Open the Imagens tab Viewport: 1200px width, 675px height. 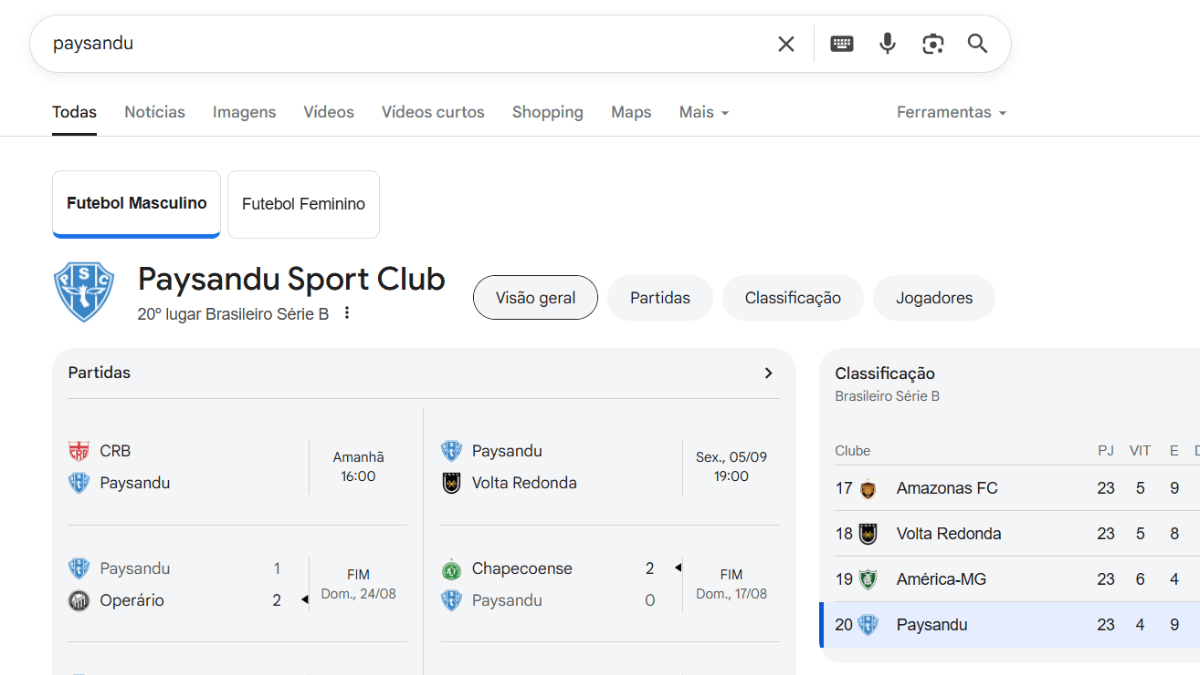click(x=244, y=112)
